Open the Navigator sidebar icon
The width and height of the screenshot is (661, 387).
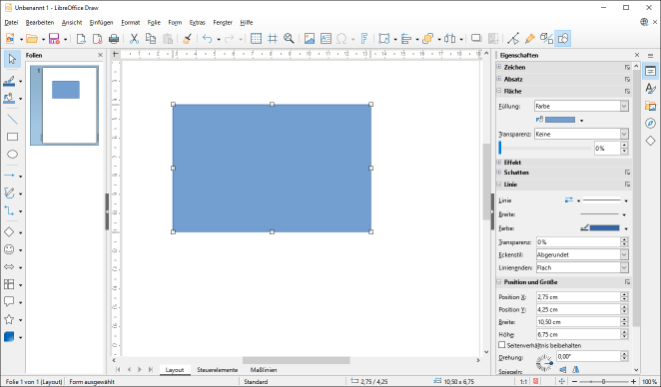tap(650, 123)
